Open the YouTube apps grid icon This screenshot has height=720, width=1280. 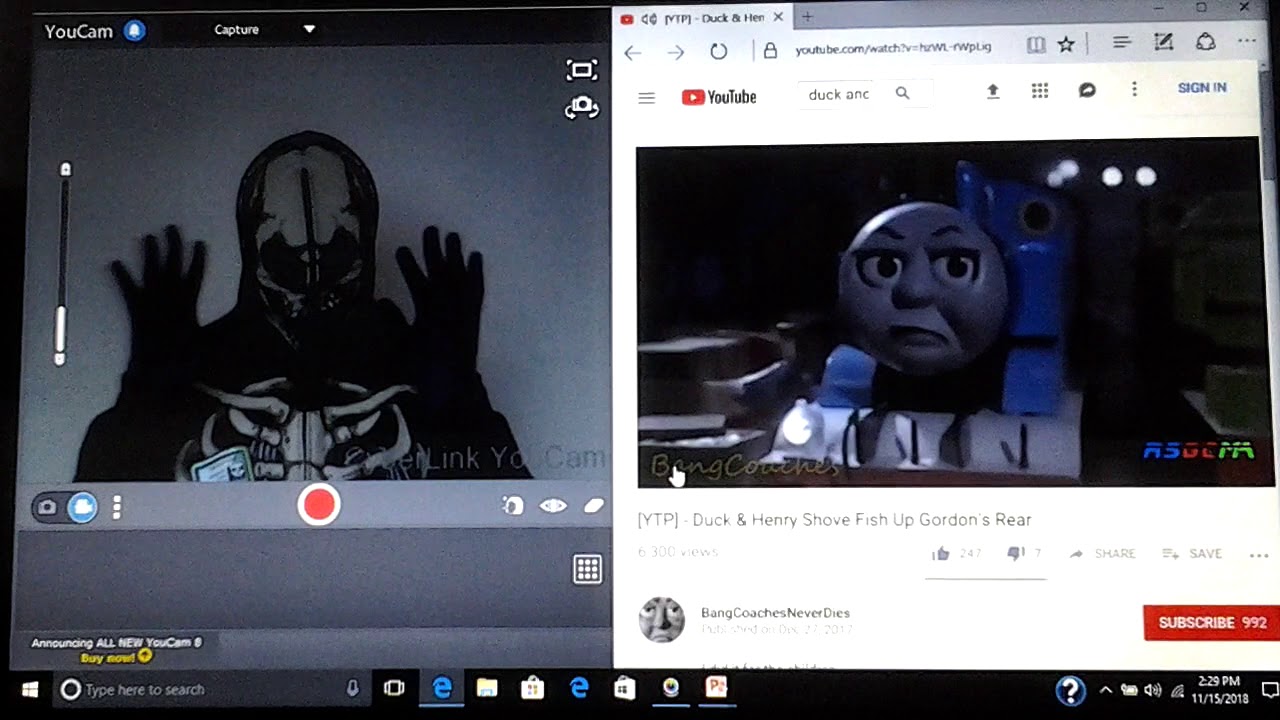coord(1040,91)
